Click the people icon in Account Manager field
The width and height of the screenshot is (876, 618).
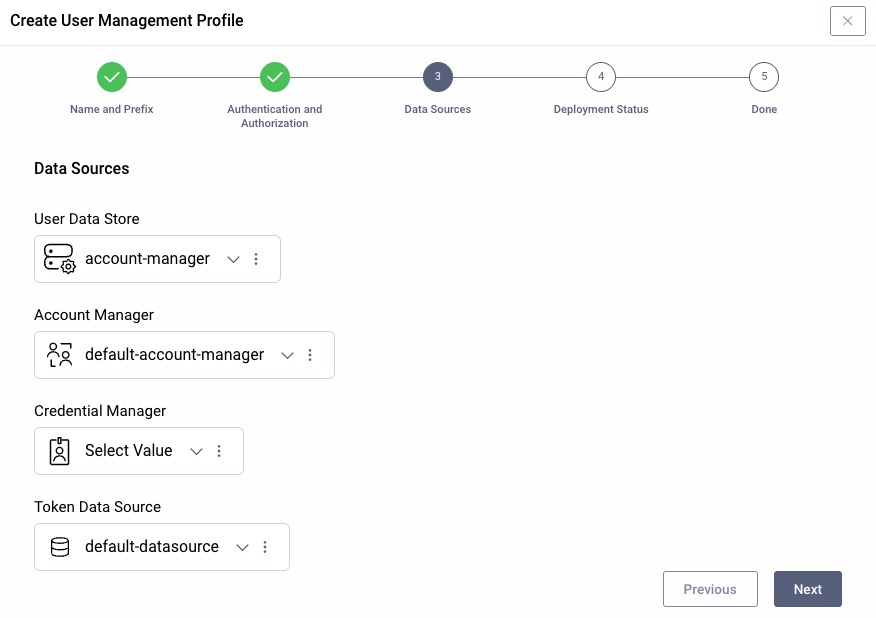click(59, 354)
